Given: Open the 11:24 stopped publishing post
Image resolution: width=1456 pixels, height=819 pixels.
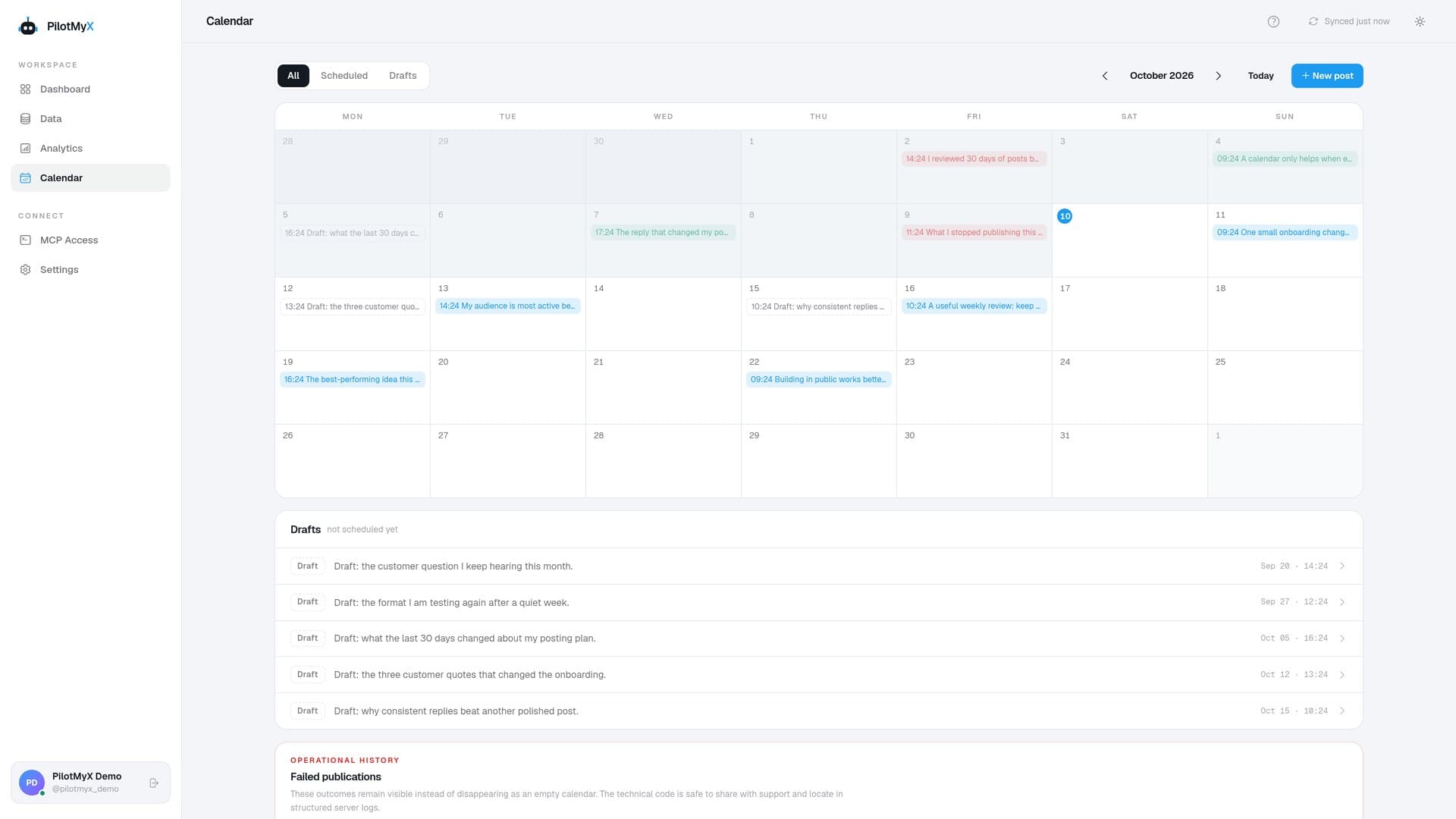Looking at the screenshot, I should coord(974,233).
